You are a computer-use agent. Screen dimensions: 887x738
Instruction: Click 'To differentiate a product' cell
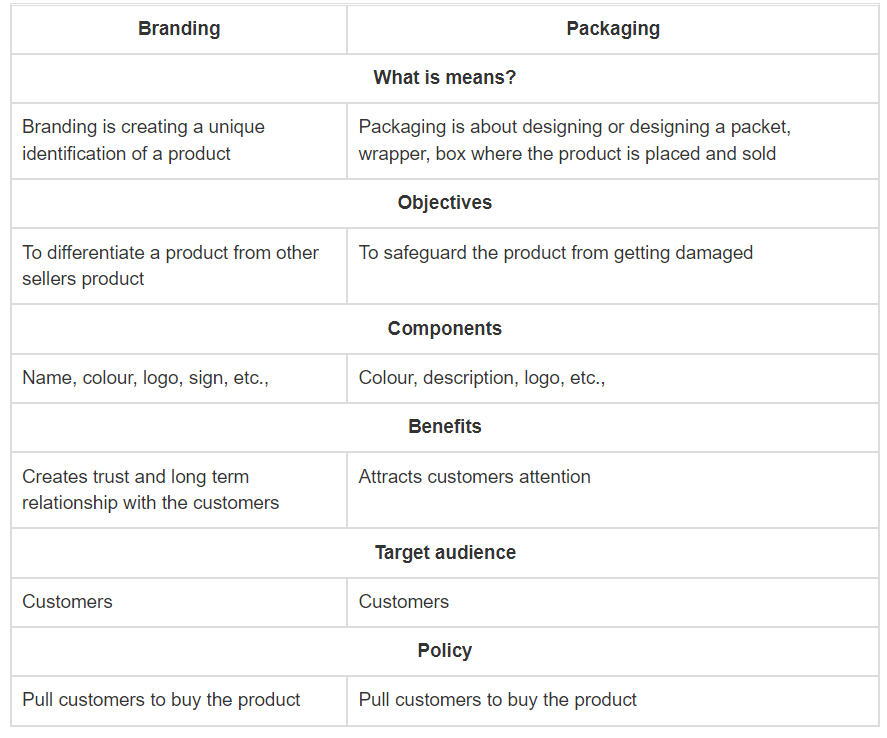coord(170,265)
